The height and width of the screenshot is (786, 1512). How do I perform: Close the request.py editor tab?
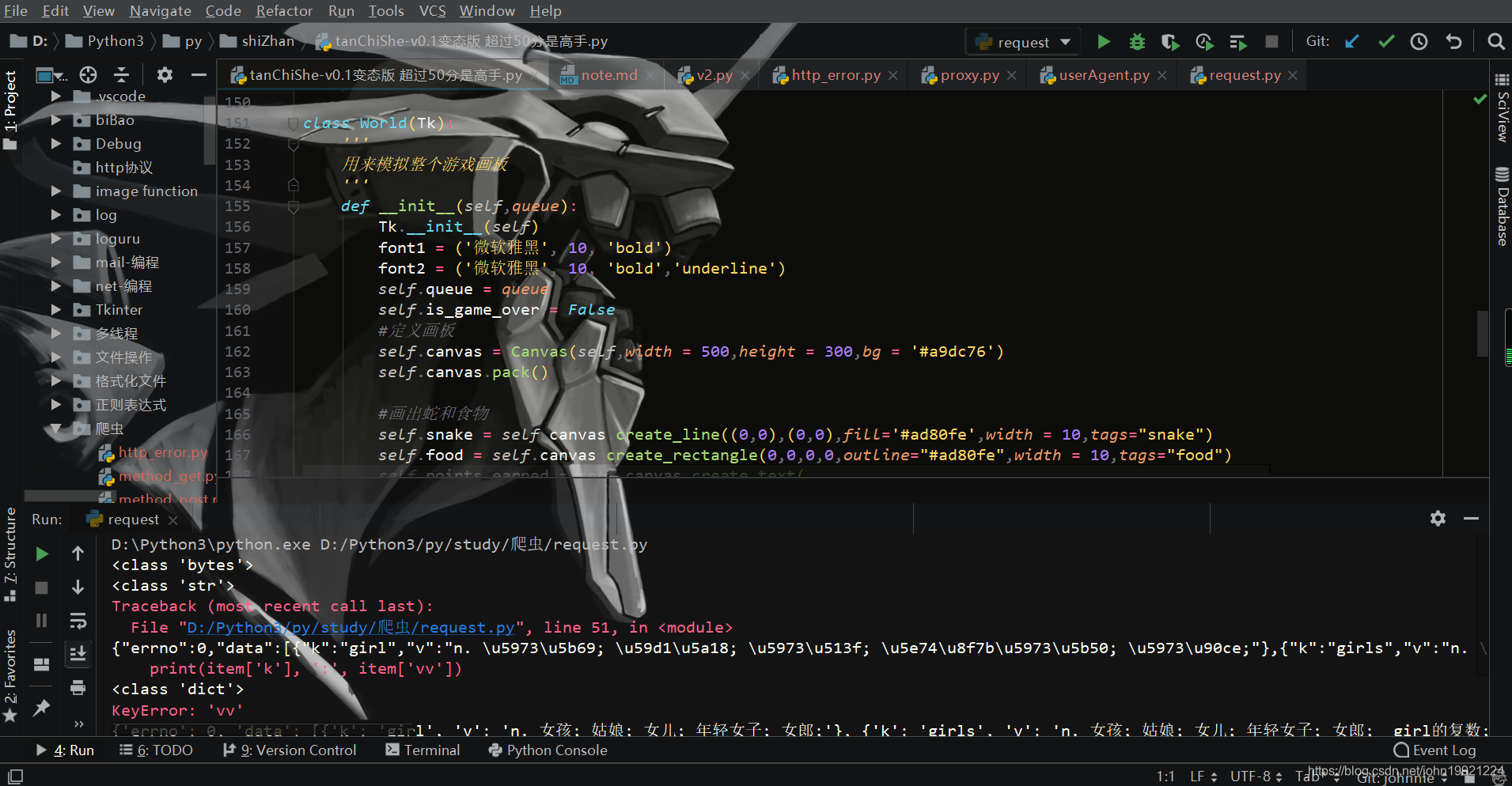pos(1293,76)
